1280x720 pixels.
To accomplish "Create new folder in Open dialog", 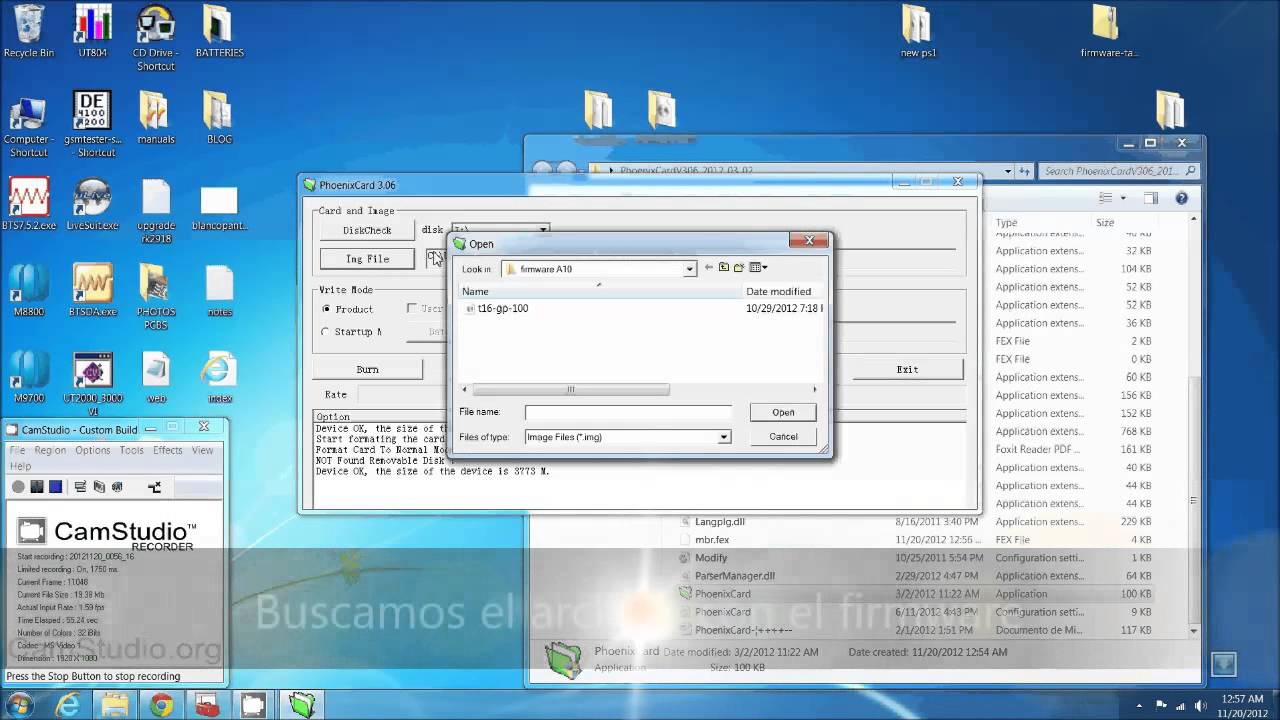I will [x=739, y=268].
